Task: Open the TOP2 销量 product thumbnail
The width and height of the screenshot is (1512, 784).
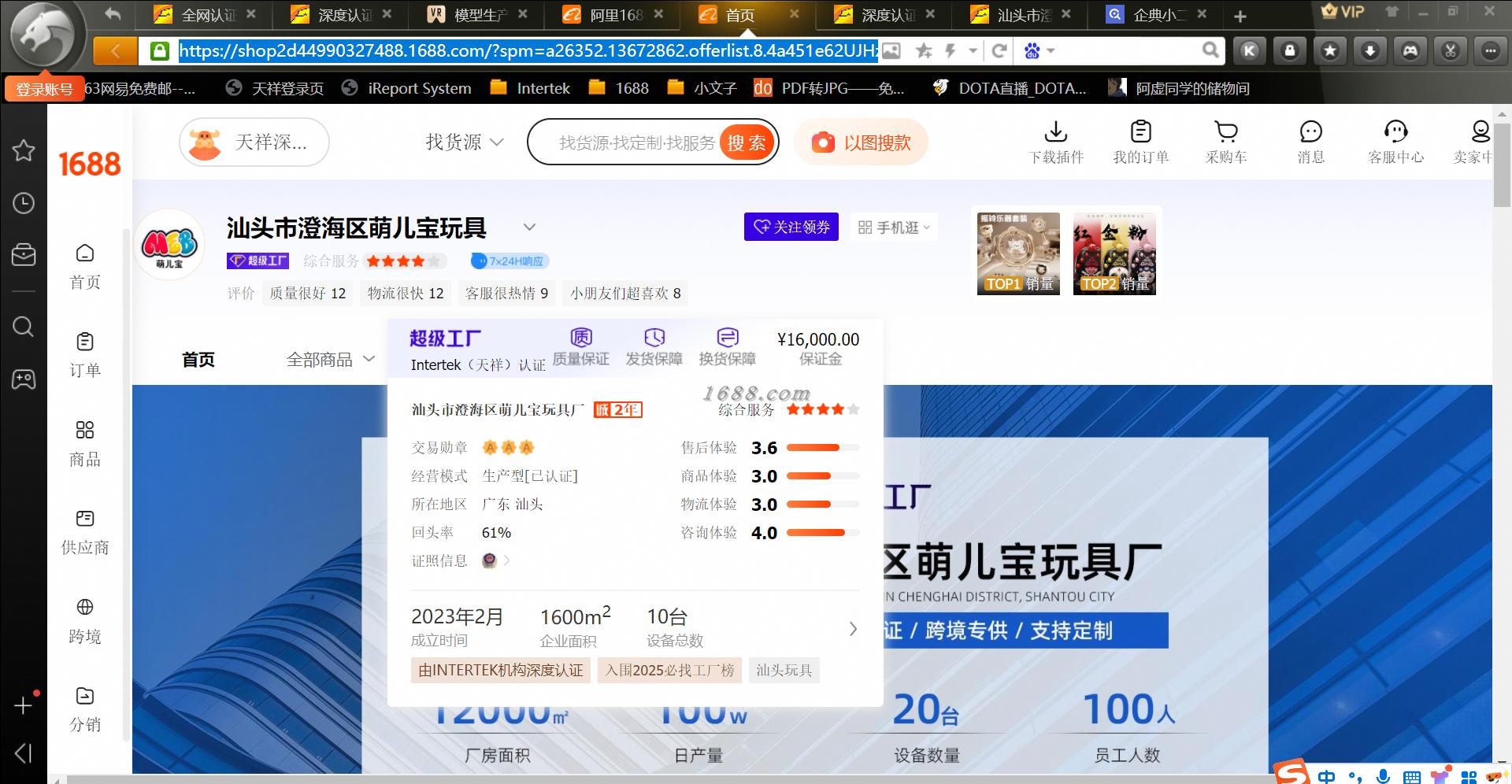Action: (x=1114, y=253)
